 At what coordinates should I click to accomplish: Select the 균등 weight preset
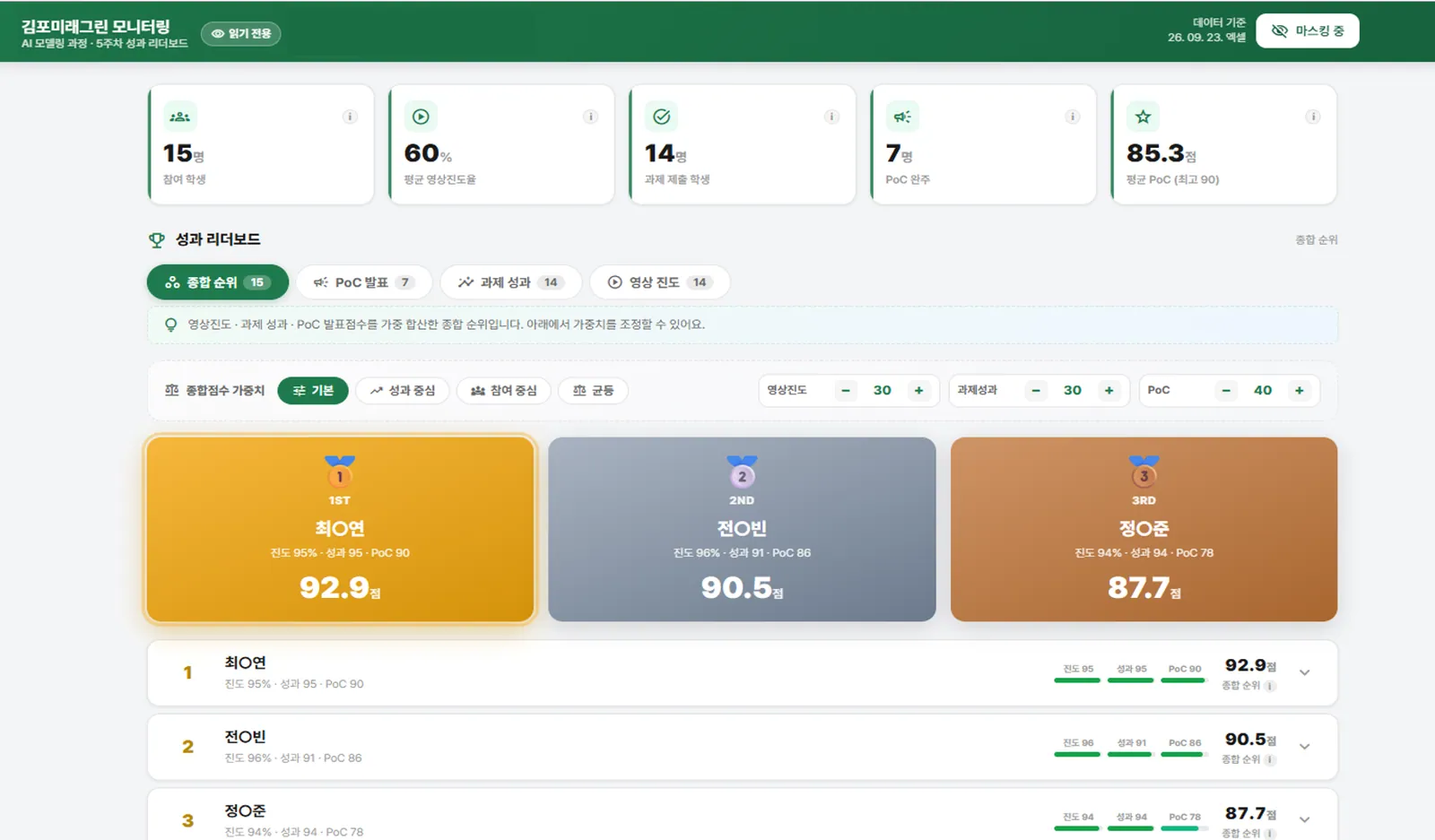click(x=593, y=391)
